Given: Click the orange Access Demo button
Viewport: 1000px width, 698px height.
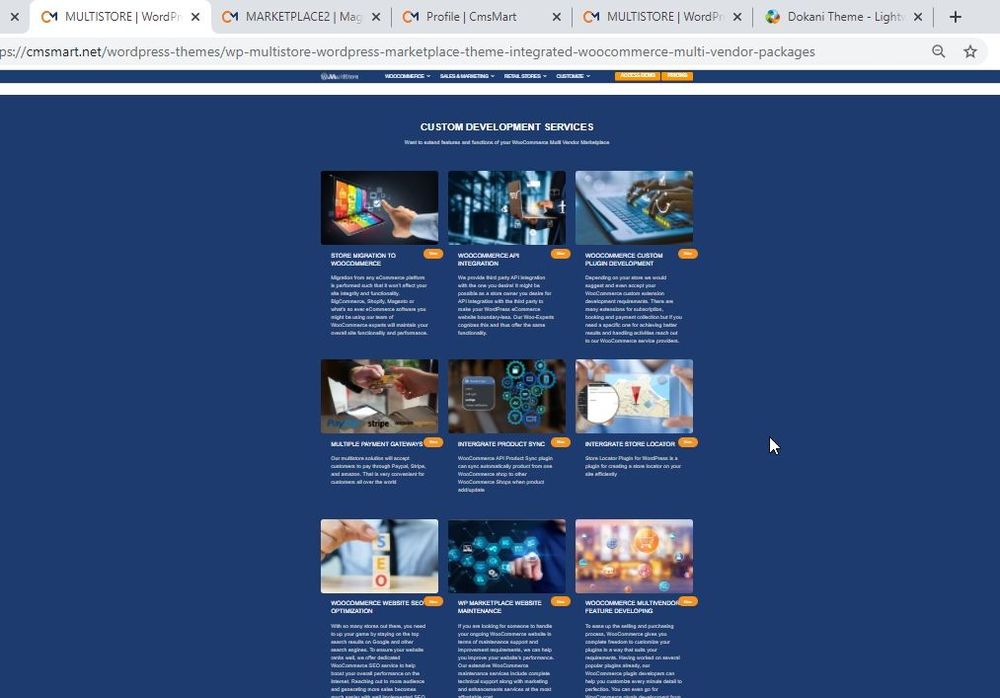Looking at the screenshot, I should point(637,76).
